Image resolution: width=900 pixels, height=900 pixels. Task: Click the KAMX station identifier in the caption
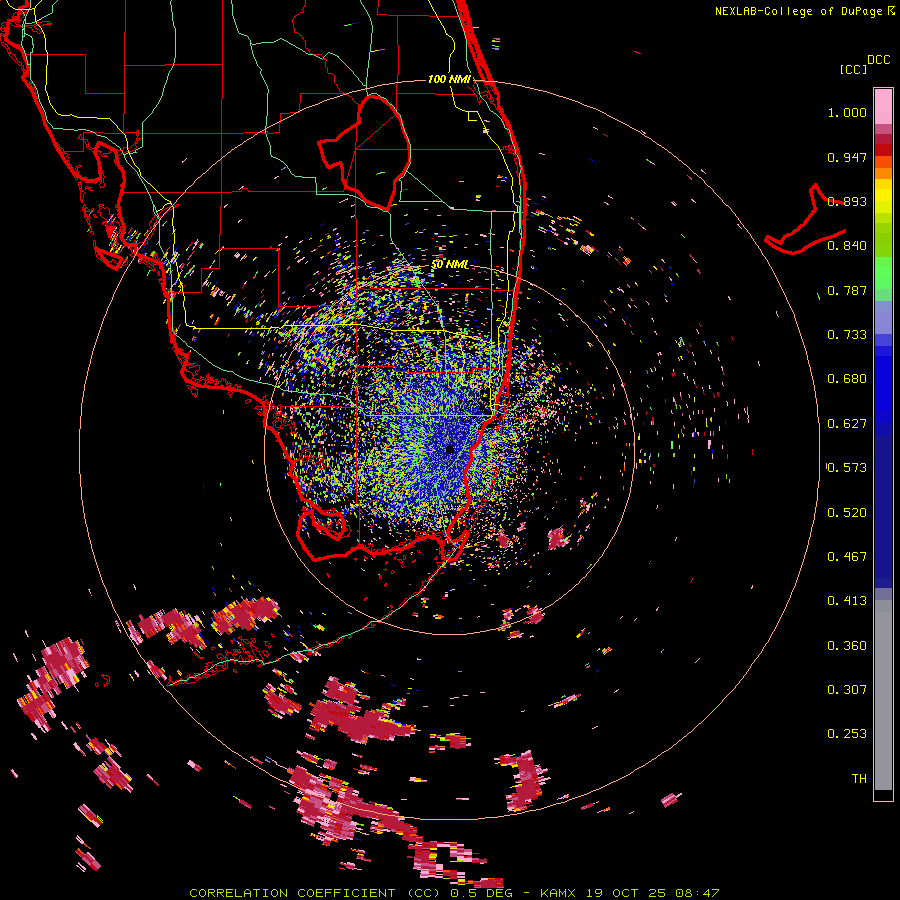point(557,893)
